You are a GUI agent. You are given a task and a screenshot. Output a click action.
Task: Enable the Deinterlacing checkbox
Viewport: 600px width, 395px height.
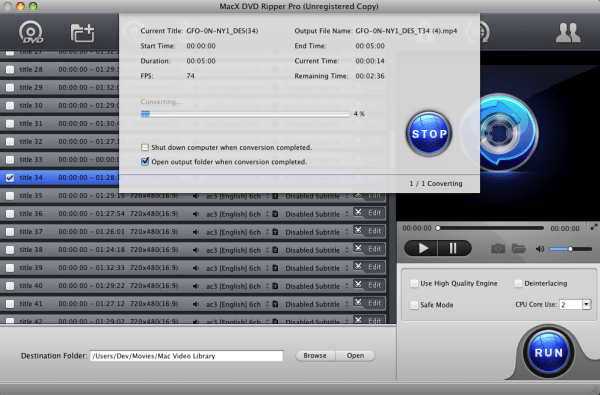(518, 284)
